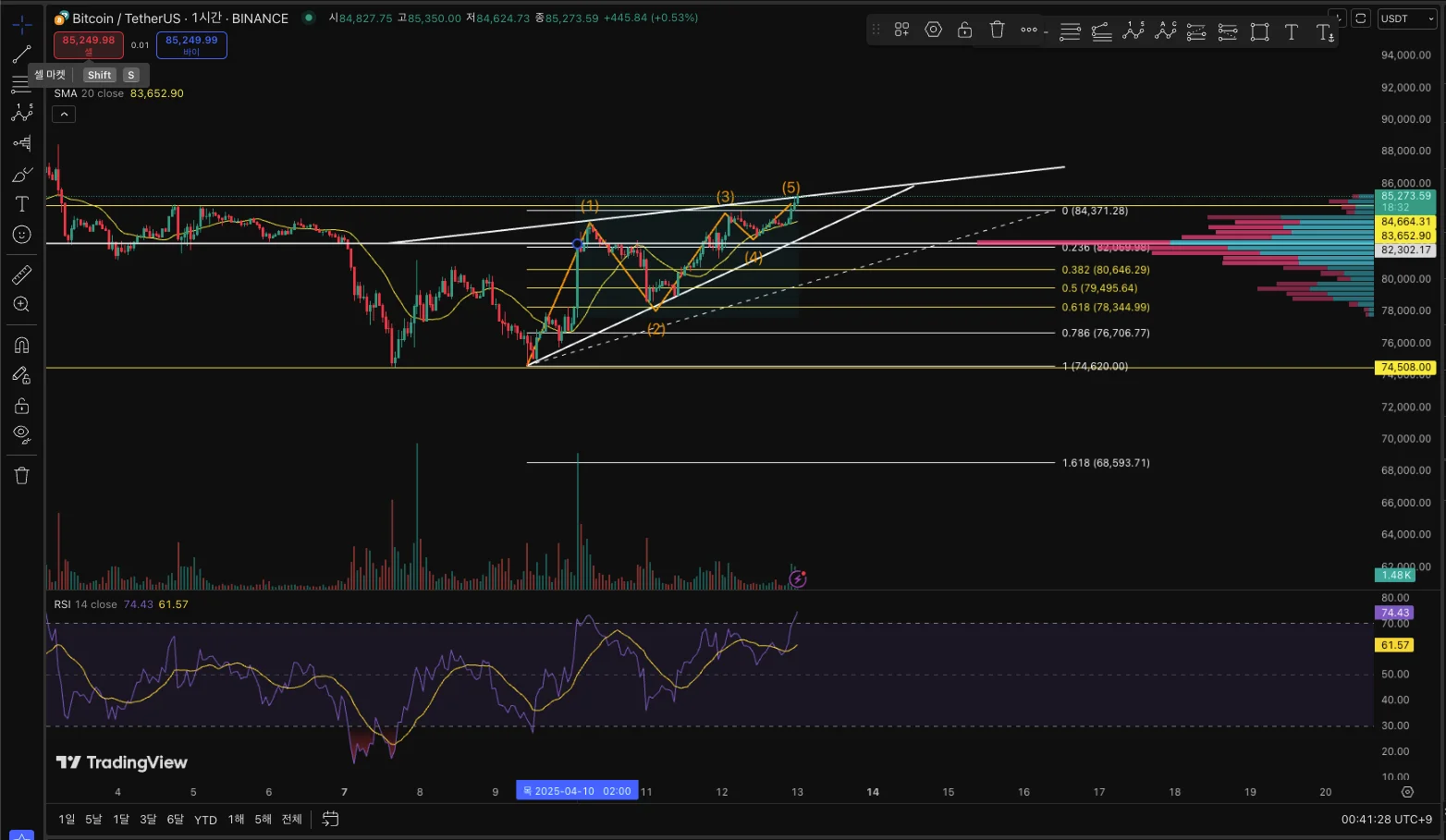Select the crosshair cursor tool
1446x840 pixels.
pos(21,25)
